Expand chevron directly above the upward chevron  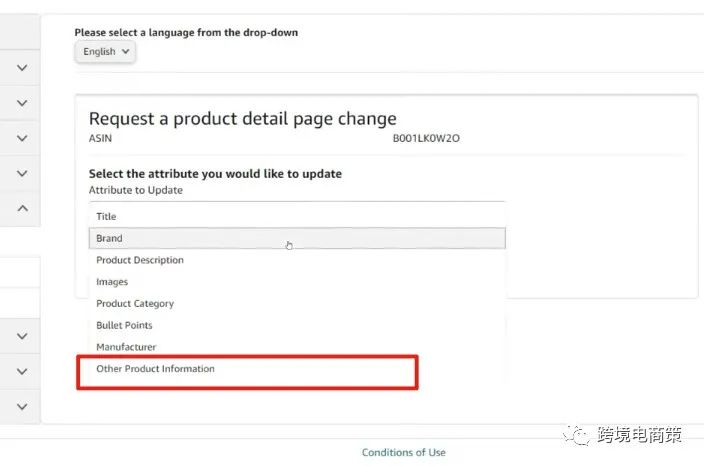pyautogui.click(x=22, y=173)
